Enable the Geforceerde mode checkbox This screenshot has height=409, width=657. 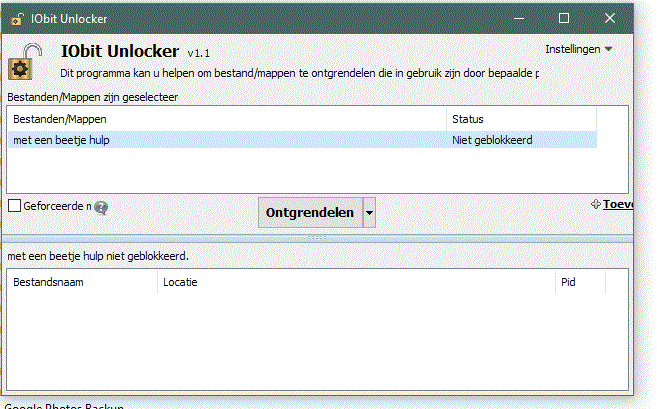click(15, 206)
